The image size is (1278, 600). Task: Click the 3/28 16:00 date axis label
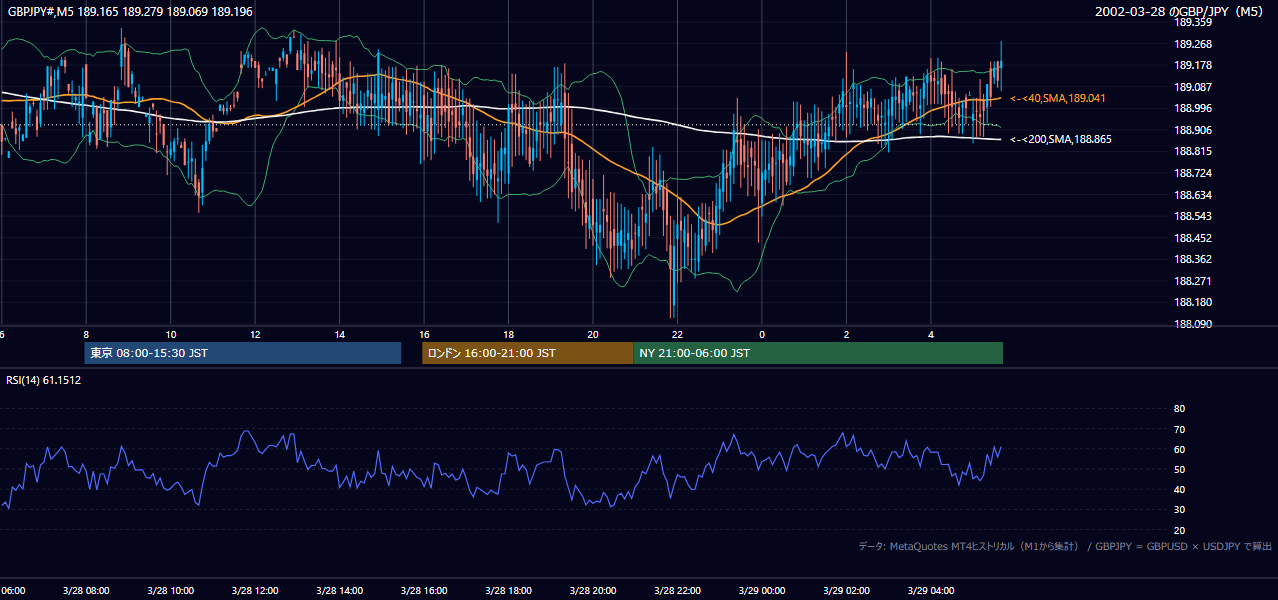pos(424,590)
